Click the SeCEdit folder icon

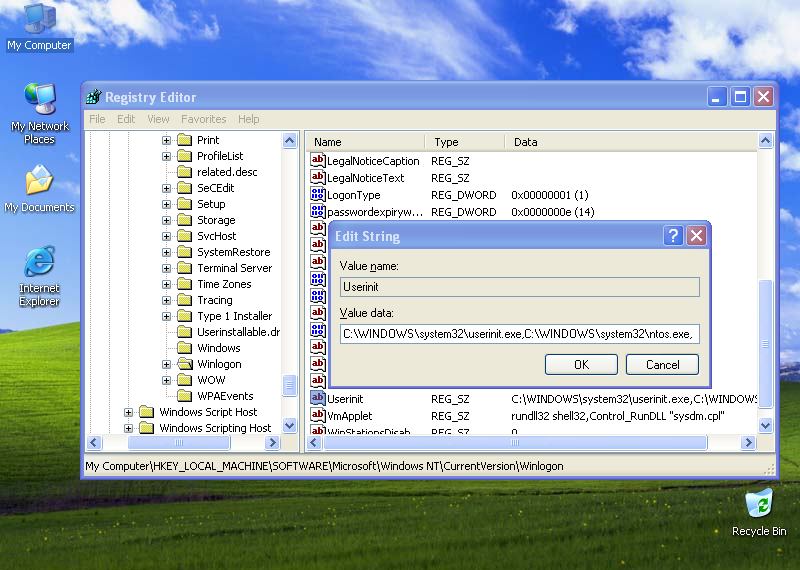(184, 188)
